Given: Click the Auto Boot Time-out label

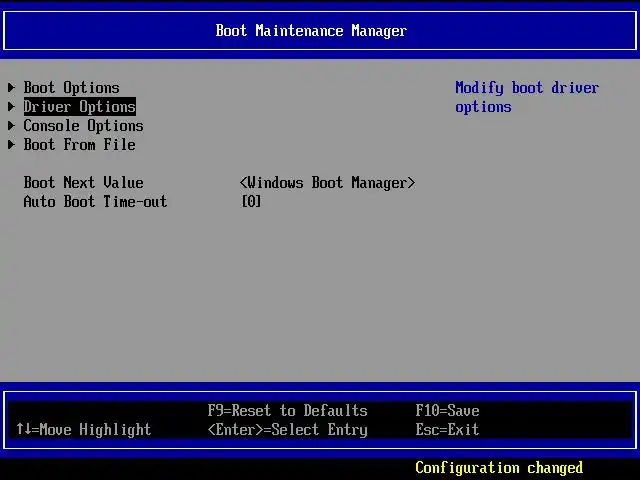Looking at the screenshot, I should [95, 202].
